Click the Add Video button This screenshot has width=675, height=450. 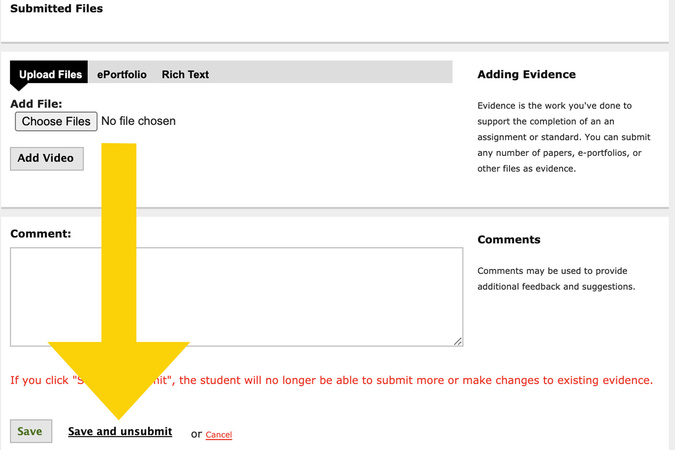46,158
